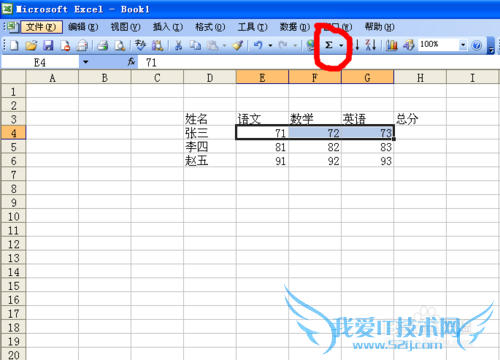The height and width of the screenshot is (360, 500).
Task: Click the AutoSum sigma button
Action: [x=329, y=45]
